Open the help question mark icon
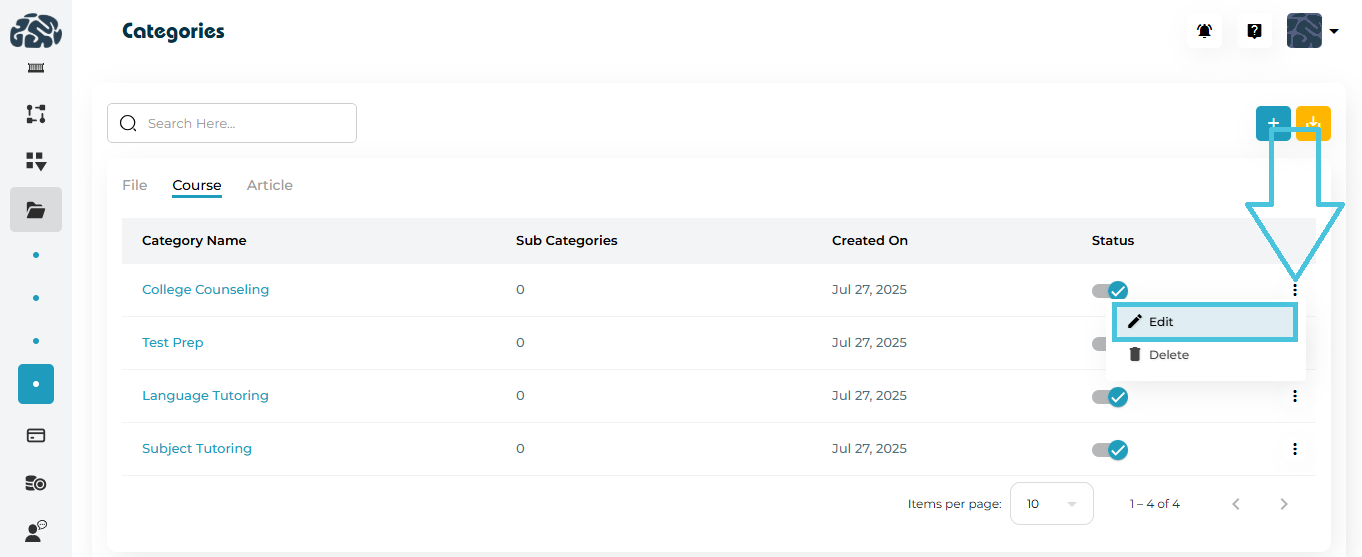This screenshot has height=557, width=1362. click(x=1254, y=31)
